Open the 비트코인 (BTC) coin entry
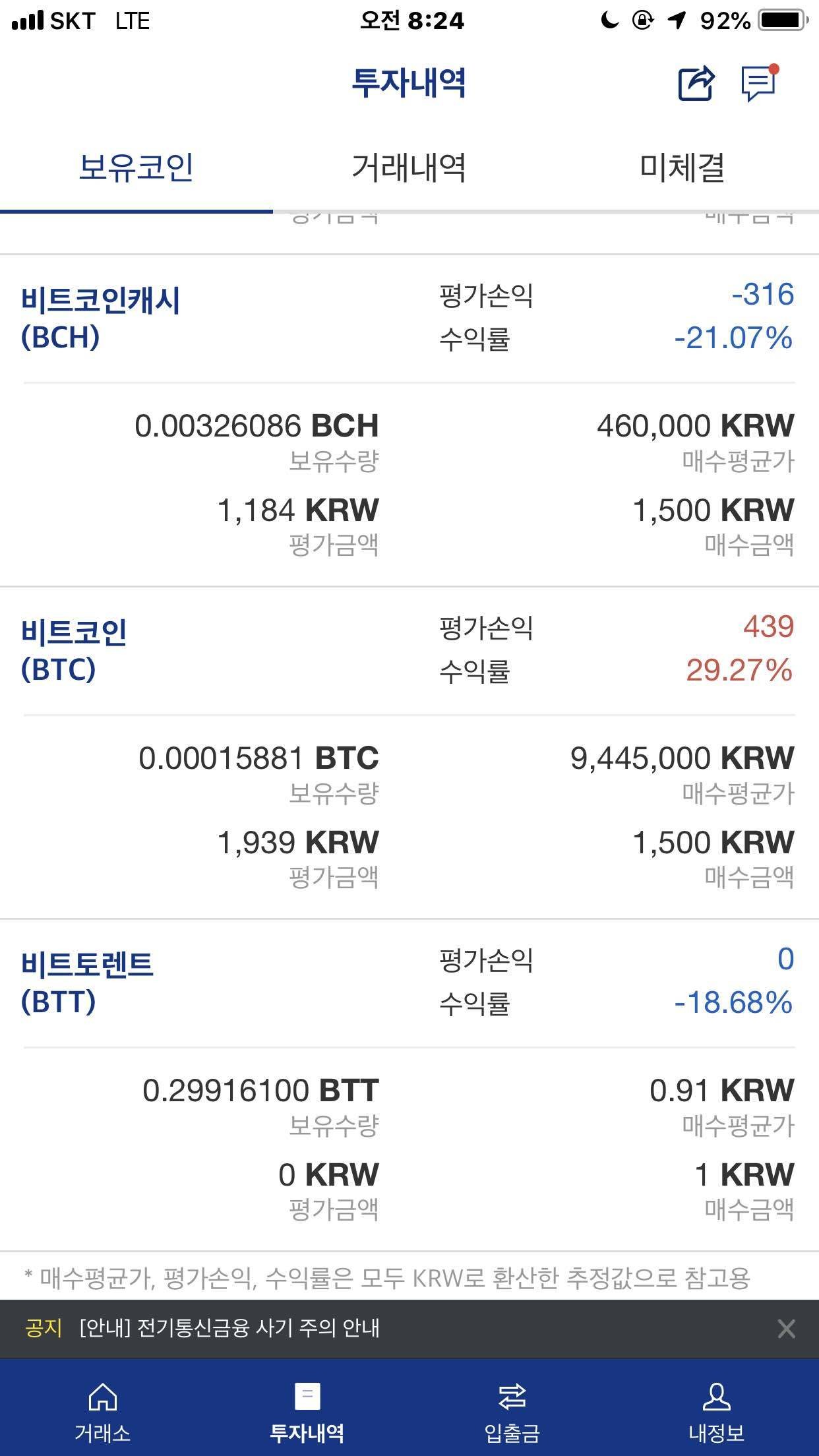 click(x=74, y=650)
